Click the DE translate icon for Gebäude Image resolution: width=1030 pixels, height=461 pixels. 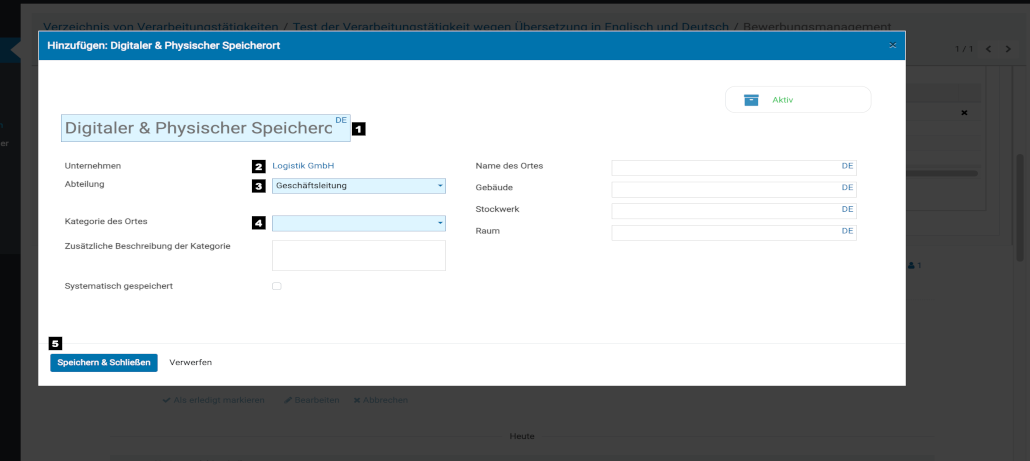point(847,188)
